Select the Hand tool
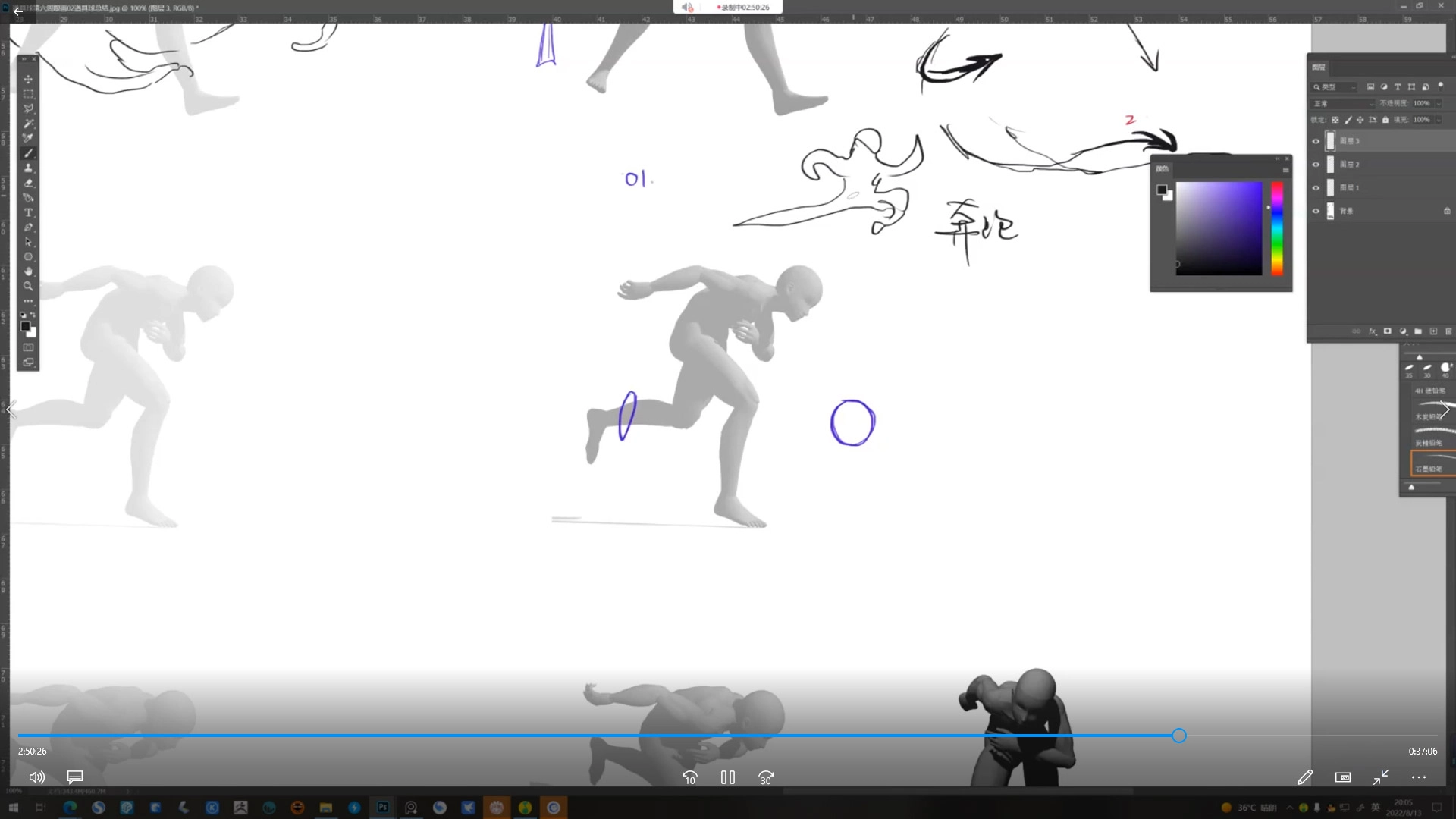This screenshot has height=819, width=1456. point(28,271)
